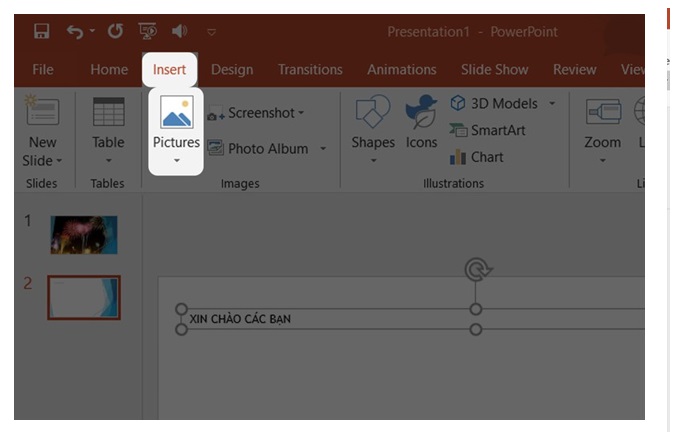The height and width of the screenshot is (432, 673).
Task: Switch to the Design tab
Action: click(232, 70)
